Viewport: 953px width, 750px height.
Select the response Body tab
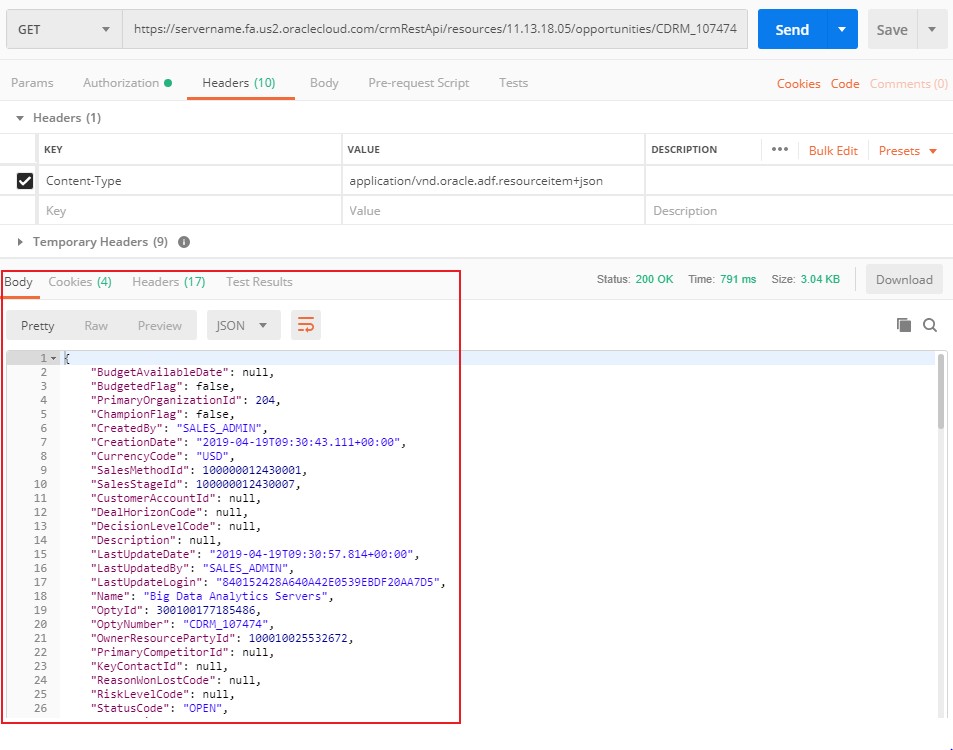coord(18,282)
